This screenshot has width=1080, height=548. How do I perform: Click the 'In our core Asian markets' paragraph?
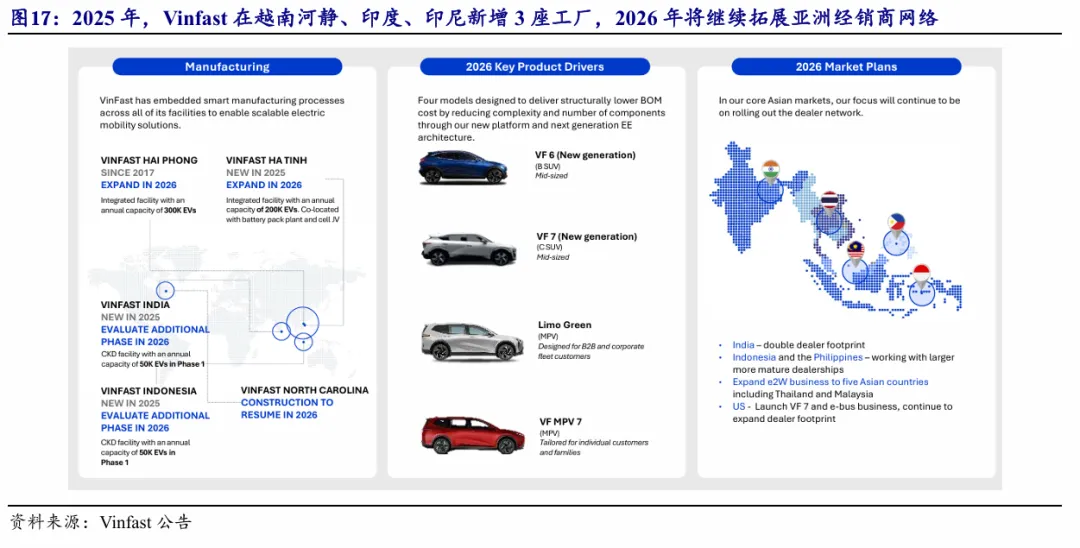pyautogui.click(x=839, y=107)
